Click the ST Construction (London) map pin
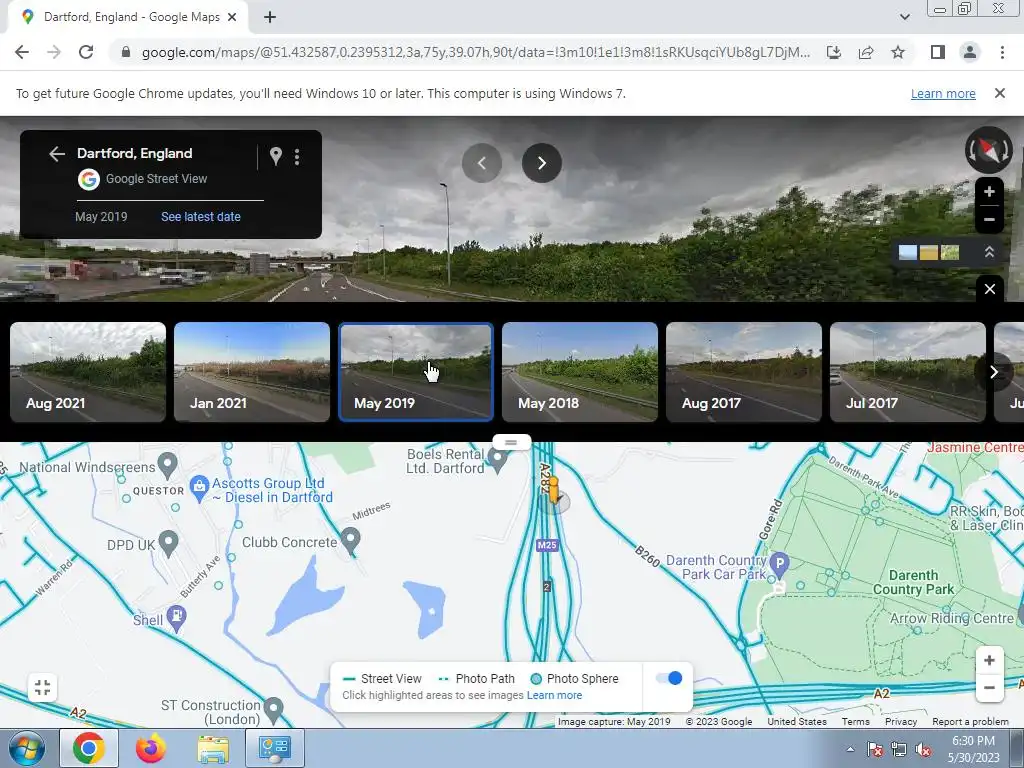 click(x=274, y=709)
